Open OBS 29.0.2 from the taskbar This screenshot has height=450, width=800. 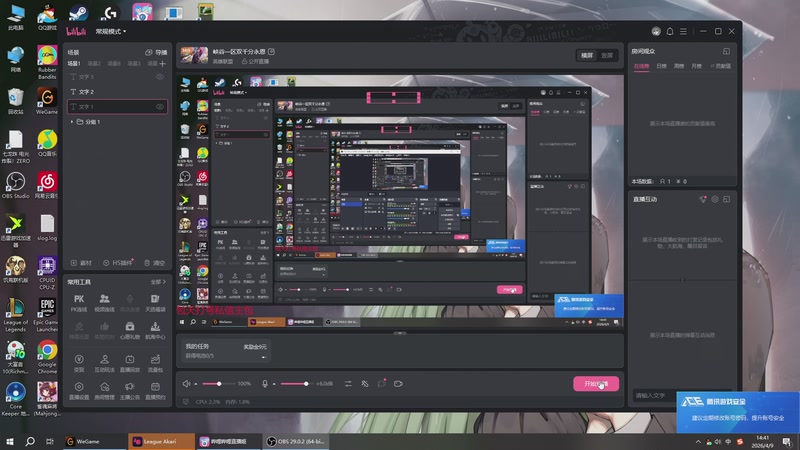[x=296, y=441]
